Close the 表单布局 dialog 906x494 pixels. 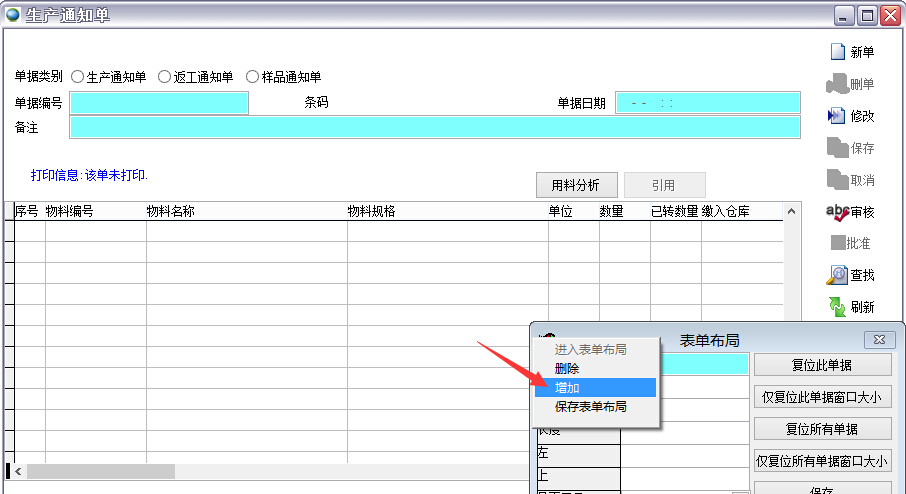coord(878,340)
